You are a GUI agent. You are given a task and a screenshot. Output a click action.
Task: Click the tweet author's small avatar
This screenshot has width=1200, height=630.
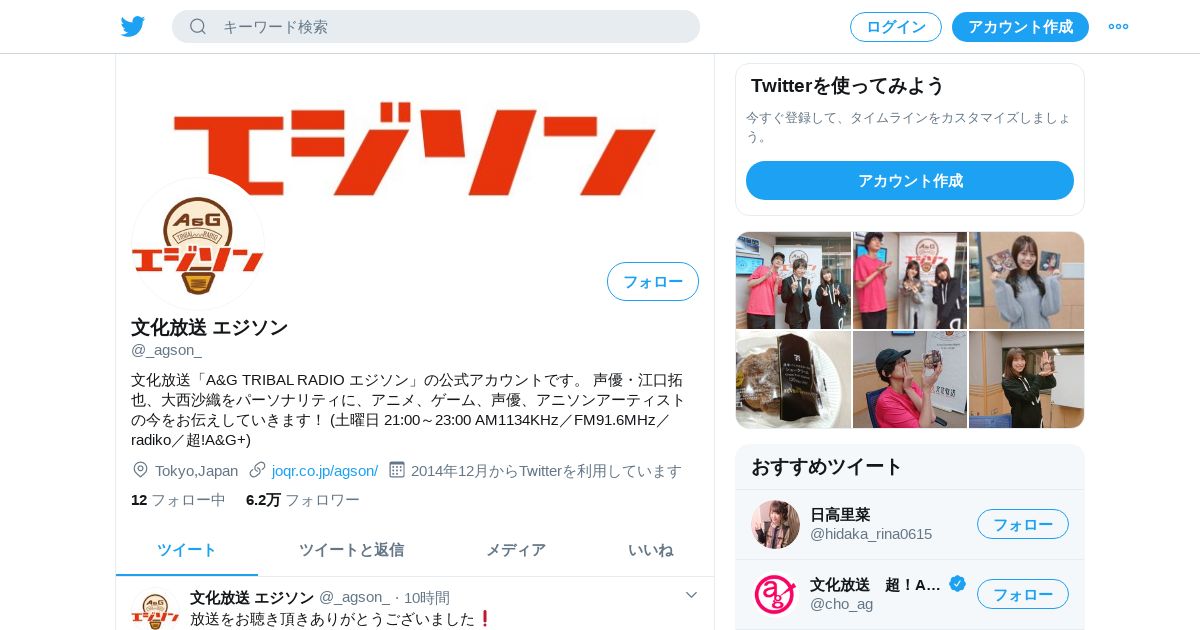click(155, 610)
